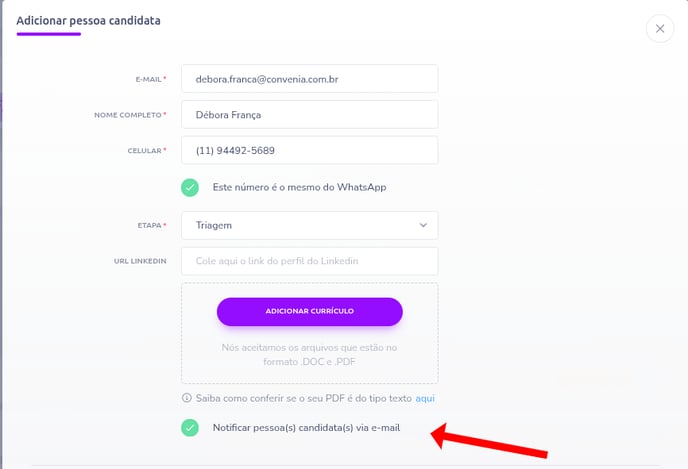Click the 'Notificar pessoa(s) candidata(s) via e-mail' label
Viewport: 688px width, 469px height.
click(306, 428)
